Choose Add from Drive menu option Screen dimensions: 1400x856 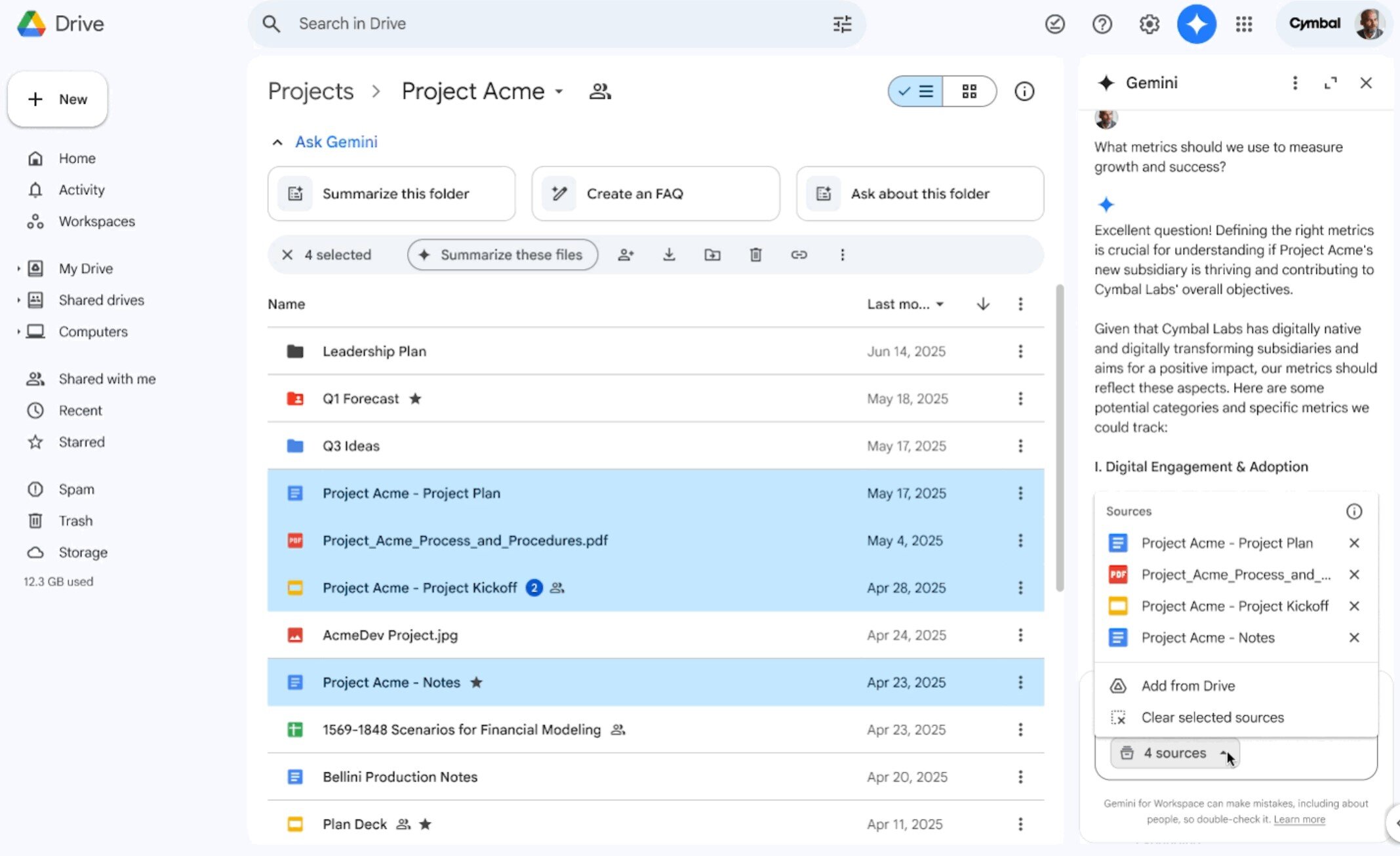[x=1188, y=685]
